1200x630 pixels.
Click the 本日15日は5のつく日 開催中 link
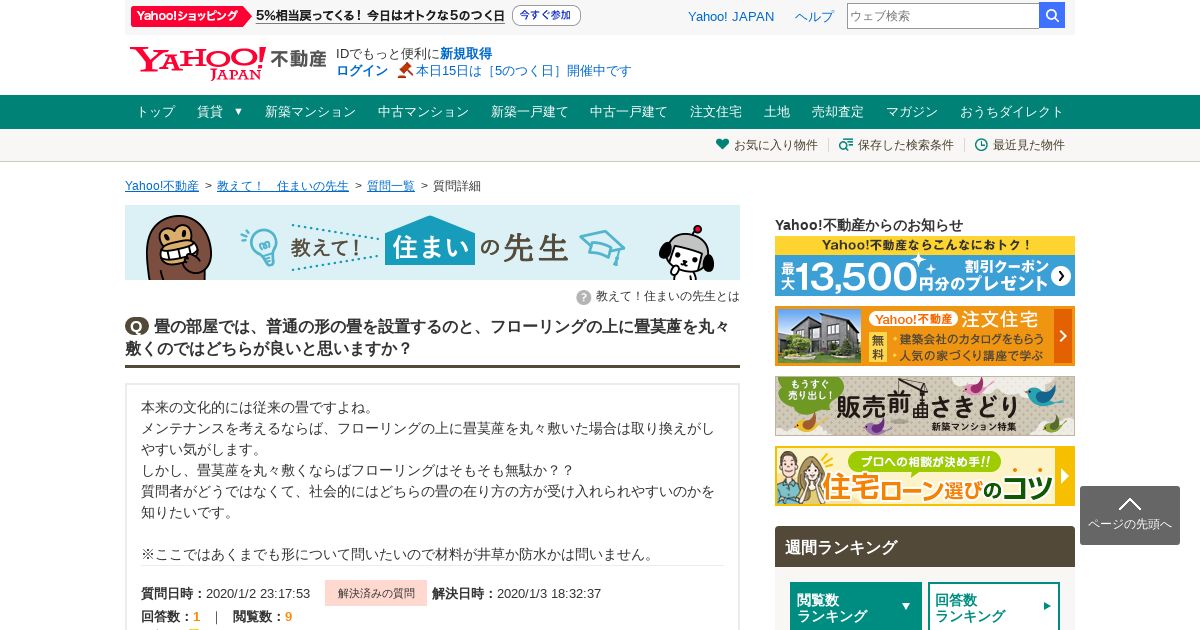click(524, 71)
